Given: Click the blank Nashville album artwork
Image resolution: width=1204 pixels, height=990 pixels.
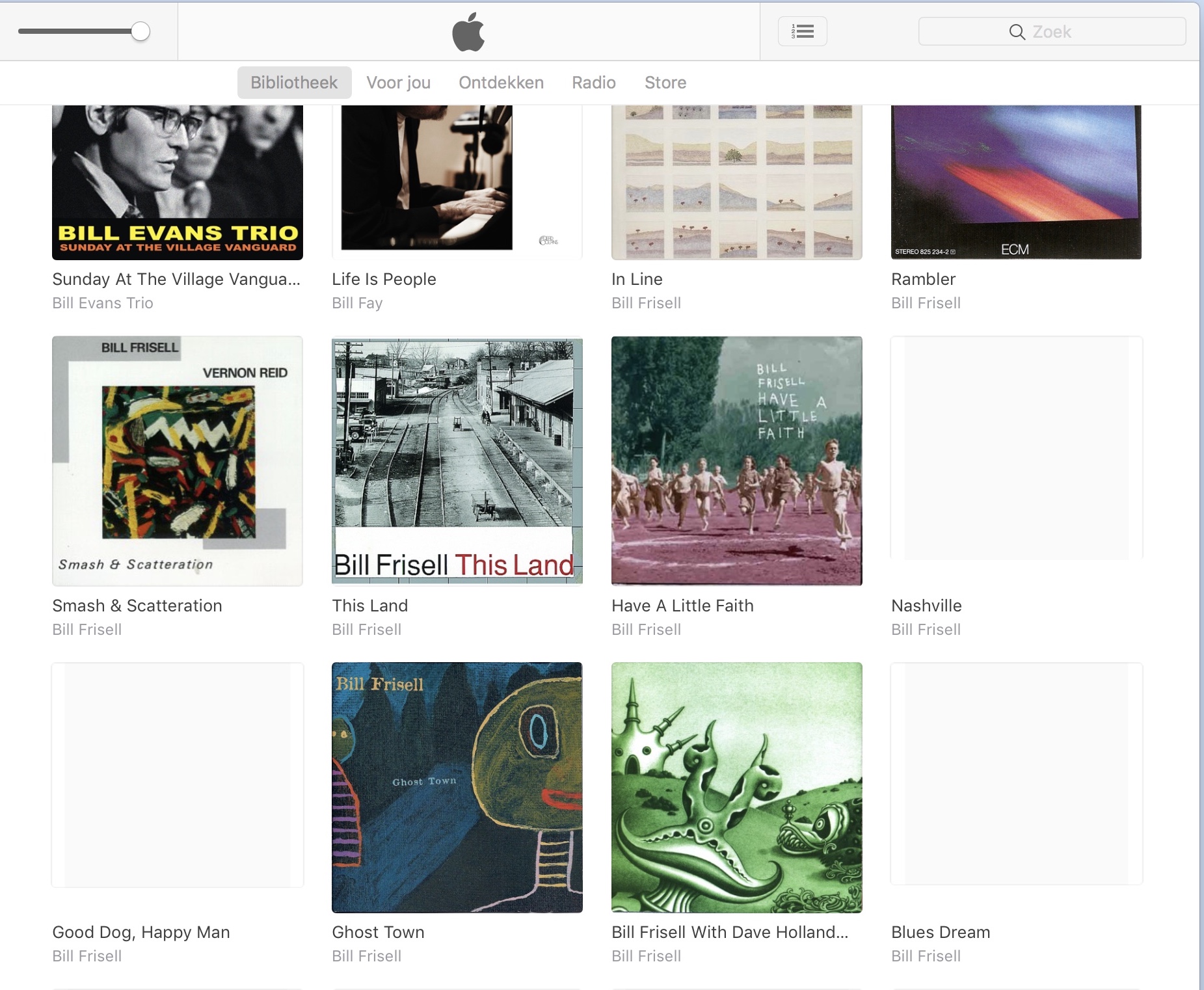Looking at the screenshot, I should pos(1017,448).
